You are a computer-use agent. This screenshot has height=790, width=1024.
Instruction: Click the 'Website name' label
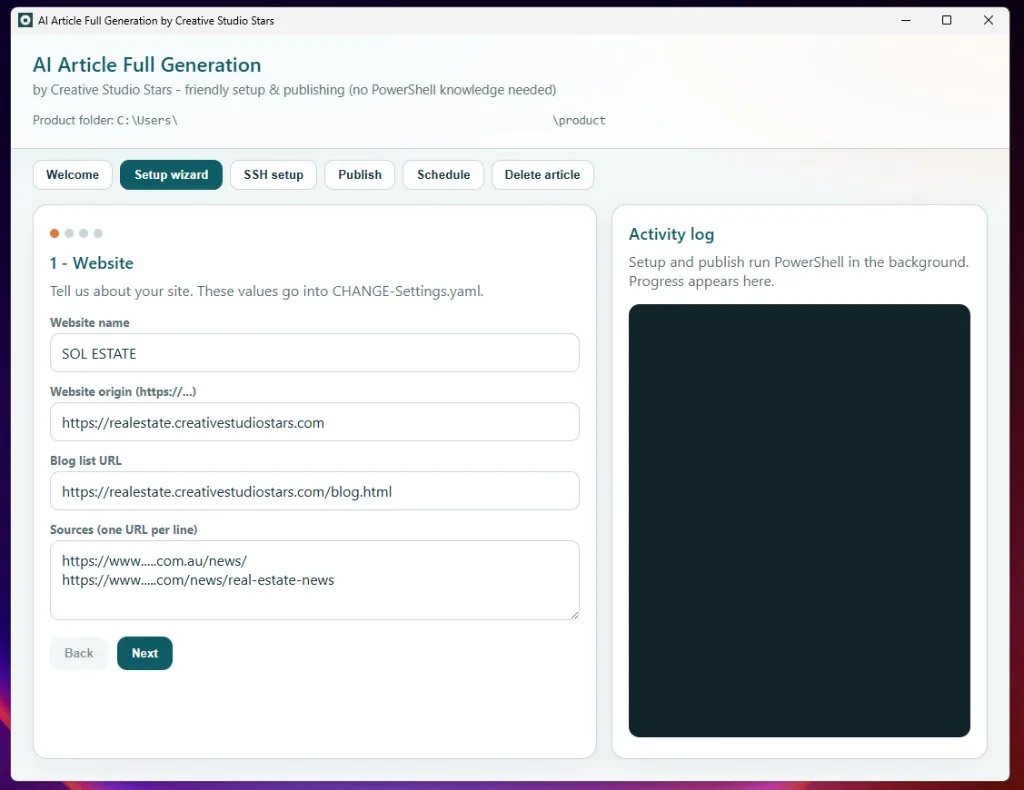click(89, 323)
